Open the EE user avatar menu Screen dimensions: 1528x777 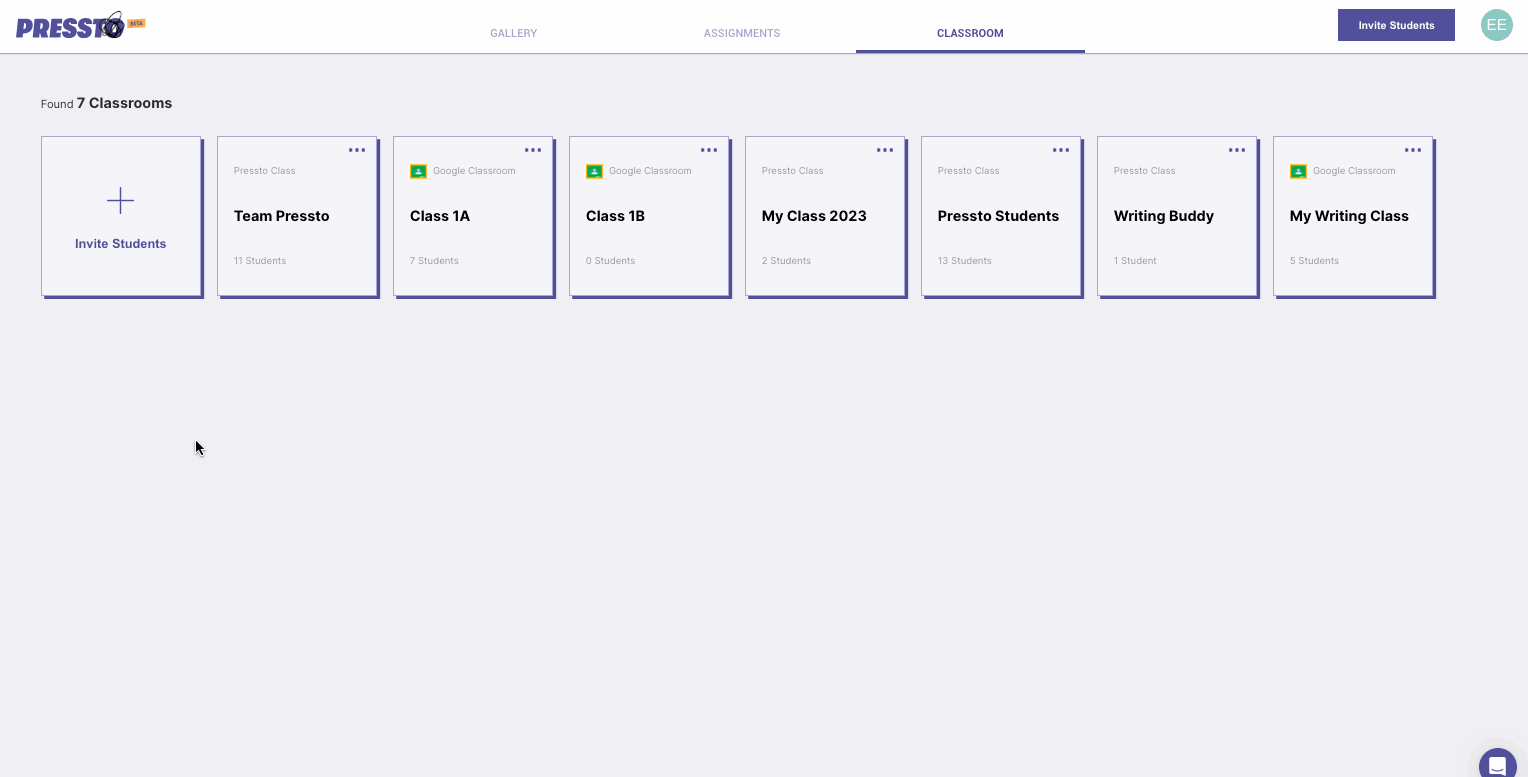[x=1496, y=25]
